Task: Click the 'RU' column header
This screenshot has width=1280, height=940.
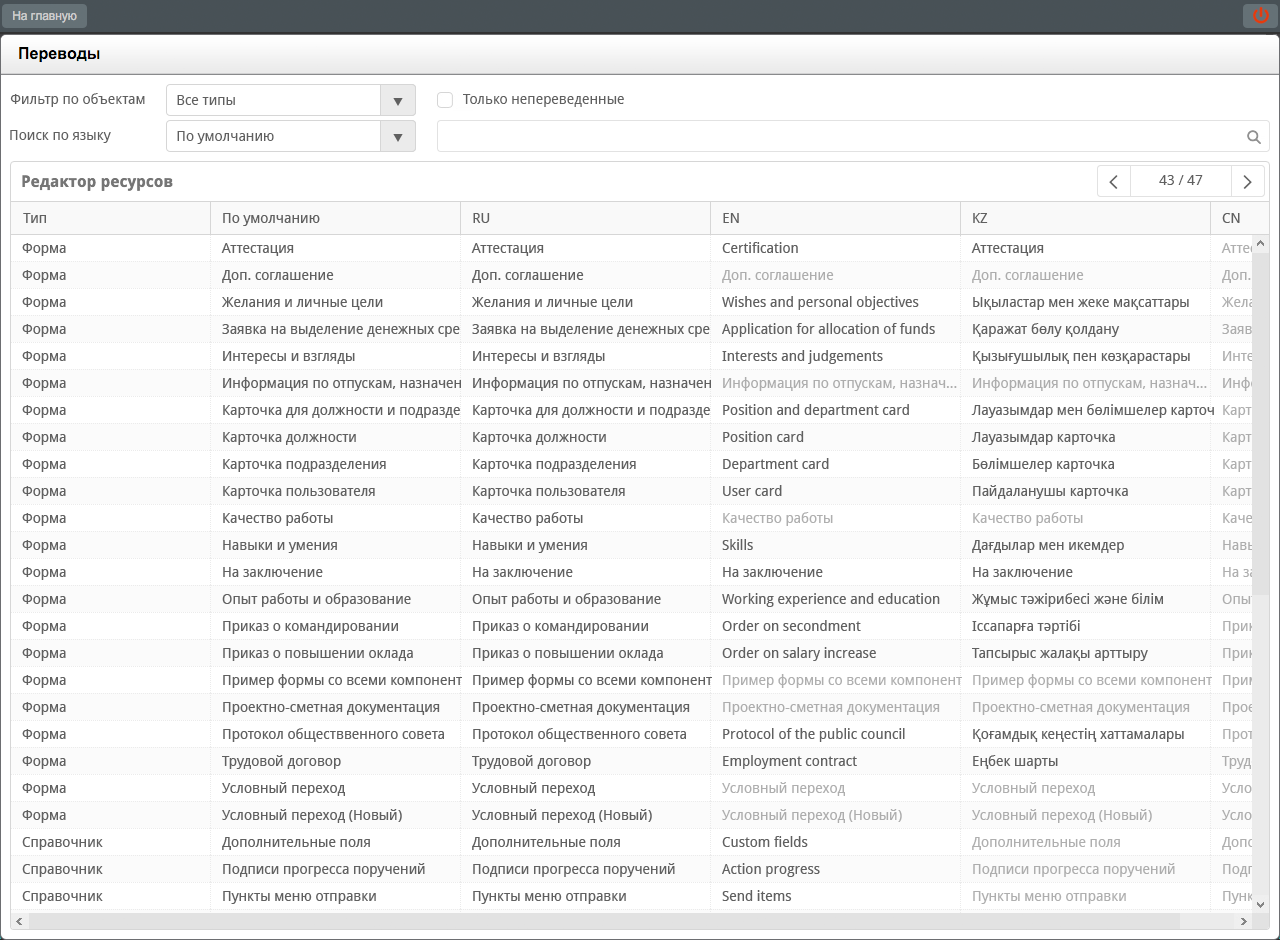Action: (x=586, y=218)
